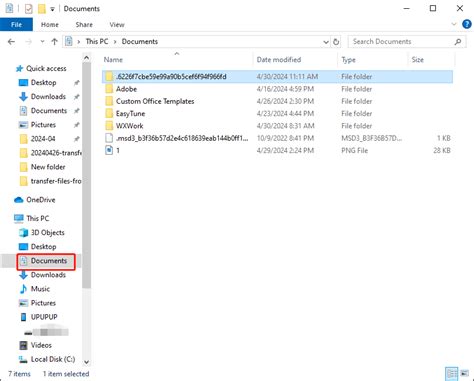This screenshot has height=381, width=474.
Task: Click the PNG file icon for 1
Action: pyautogui.click(x=109, y=150)
